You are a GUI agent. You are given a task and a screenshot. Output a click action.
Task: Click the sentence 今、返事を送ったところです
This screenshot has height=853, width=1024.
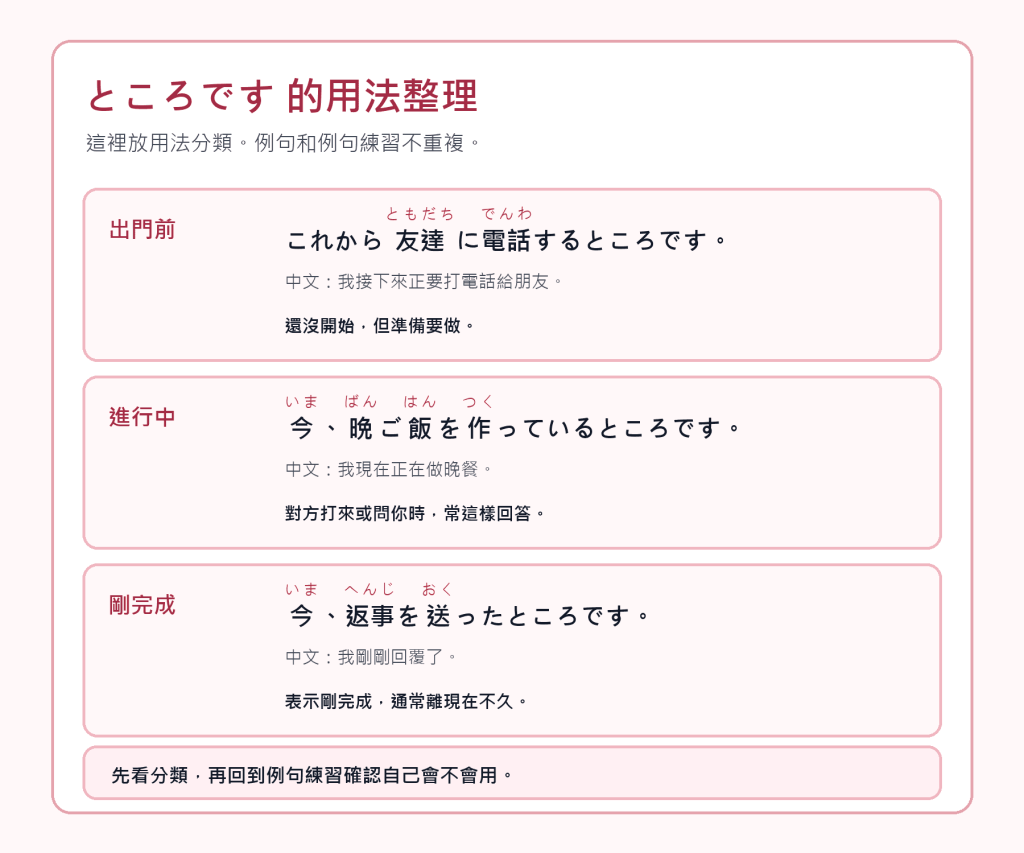click(468, 616)
